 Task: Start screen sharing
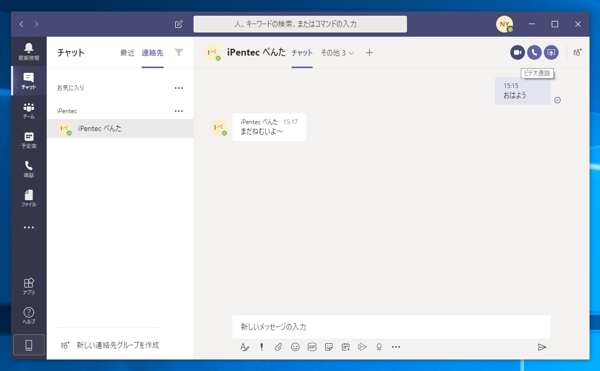click(x=551, y=52)
